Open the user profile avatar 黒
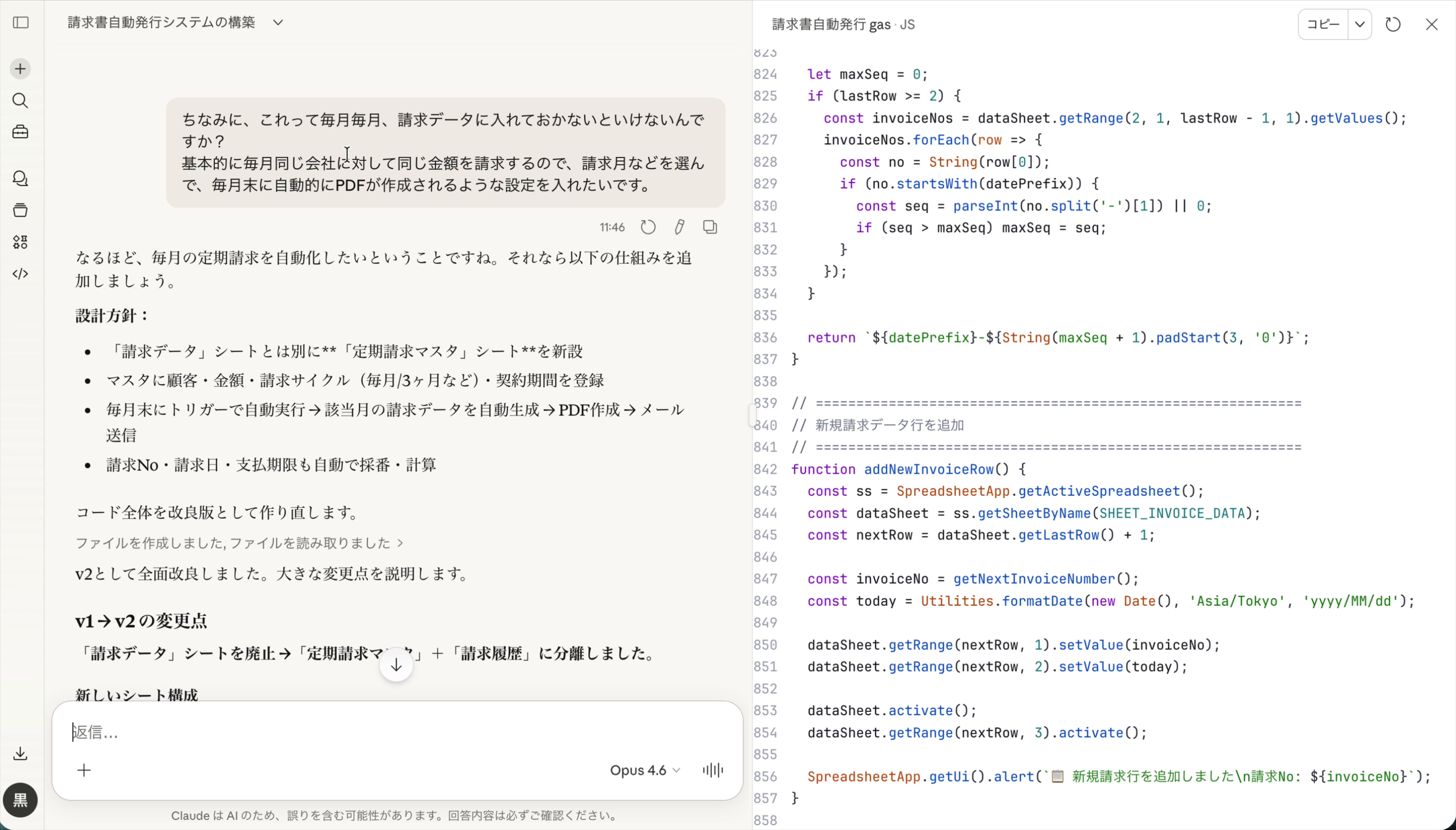Viewport: 1456px width, 830px height. pos(21,801)
